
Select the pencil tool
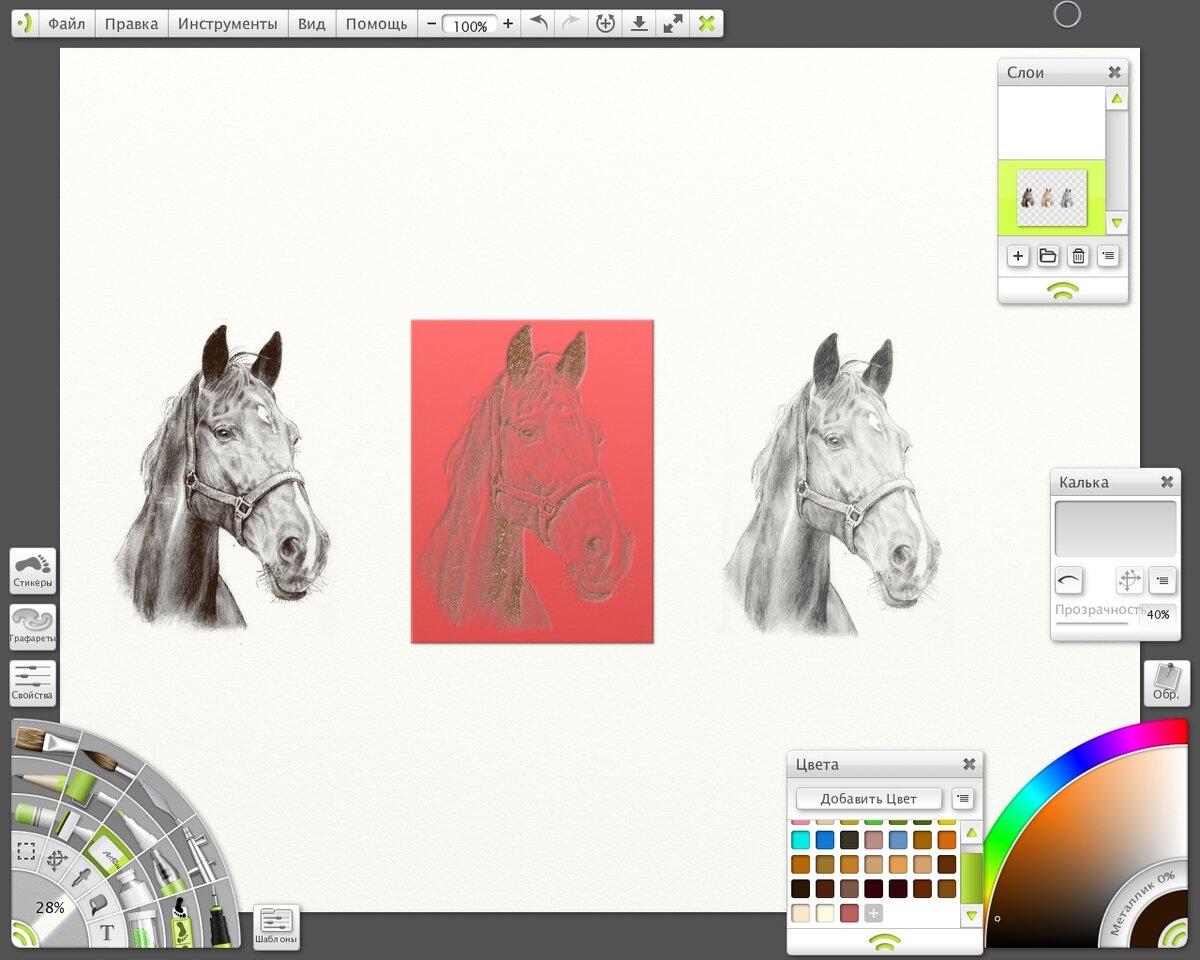coord(39,780)
